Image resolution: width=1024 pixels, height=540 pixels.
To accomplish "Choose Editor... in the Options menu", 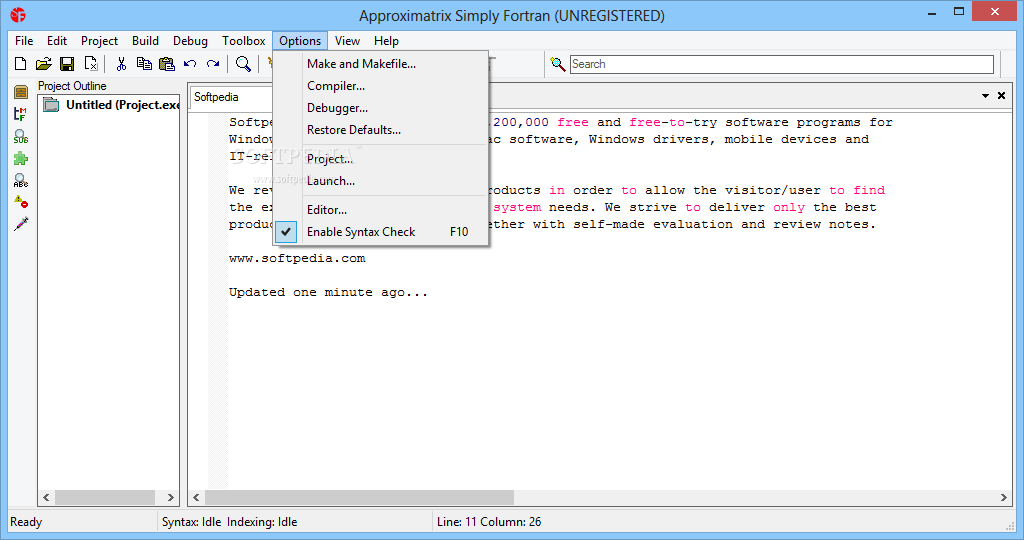I will coord(381,210).
